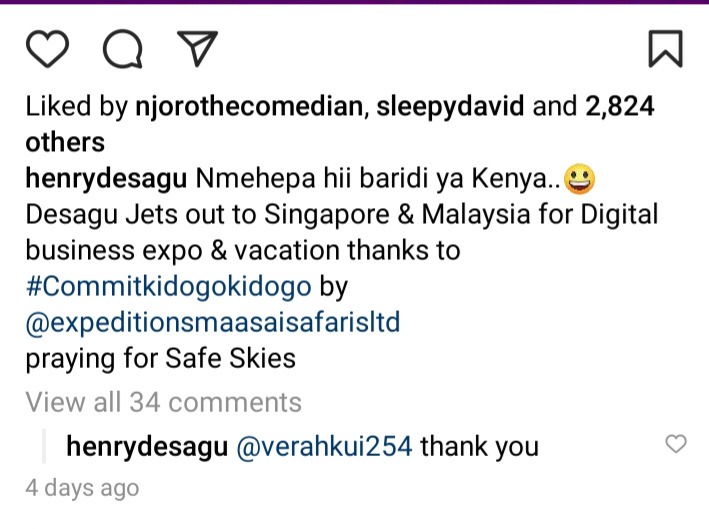View the 2,824 others who liked

(x=619, y=107)
